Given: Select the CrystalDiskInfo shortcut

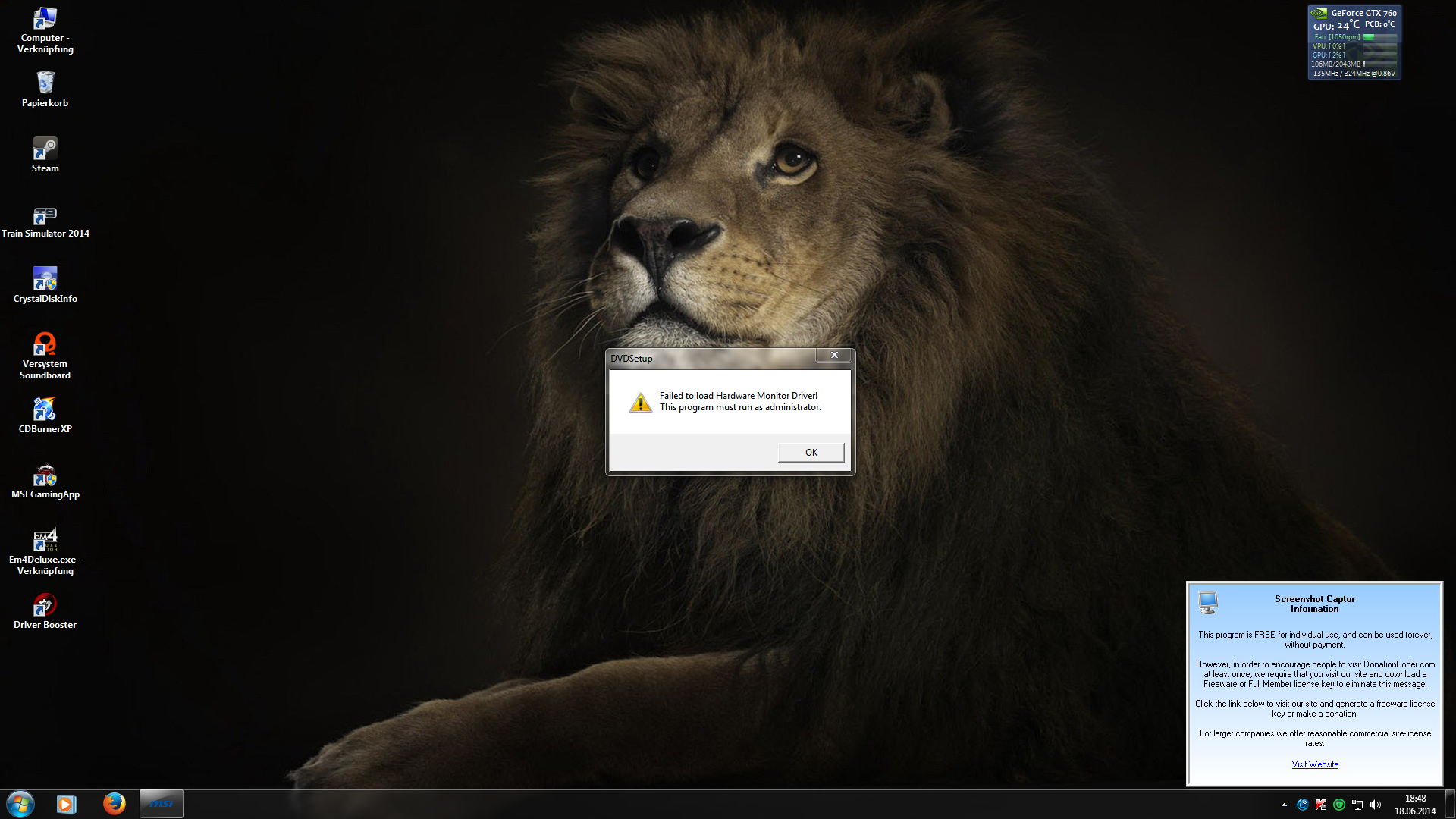Looking at the screenshot, I should coord(45,279).
